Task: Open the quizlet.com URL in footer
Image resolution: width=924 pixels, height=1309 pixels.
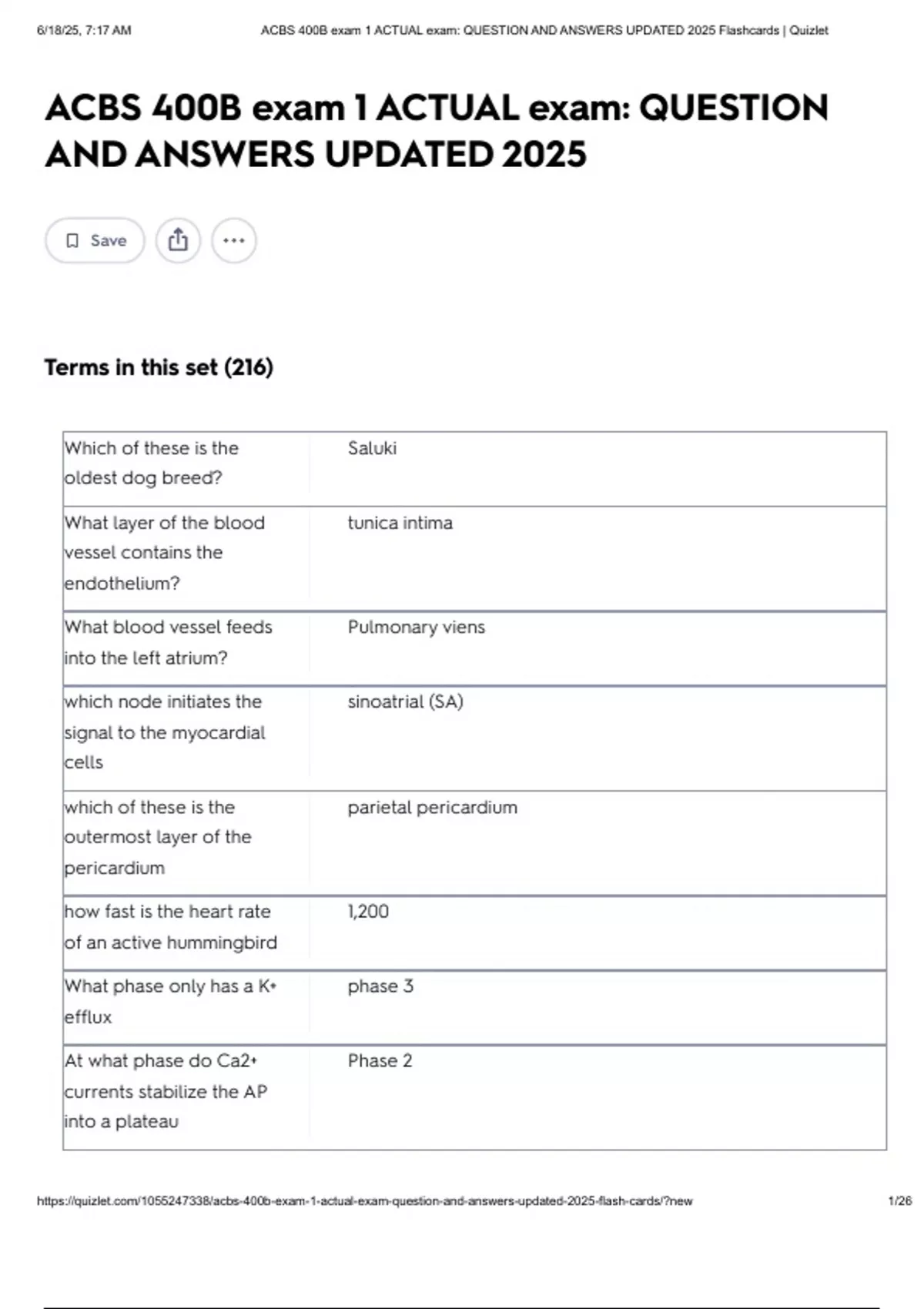Action: [365, 1200]
